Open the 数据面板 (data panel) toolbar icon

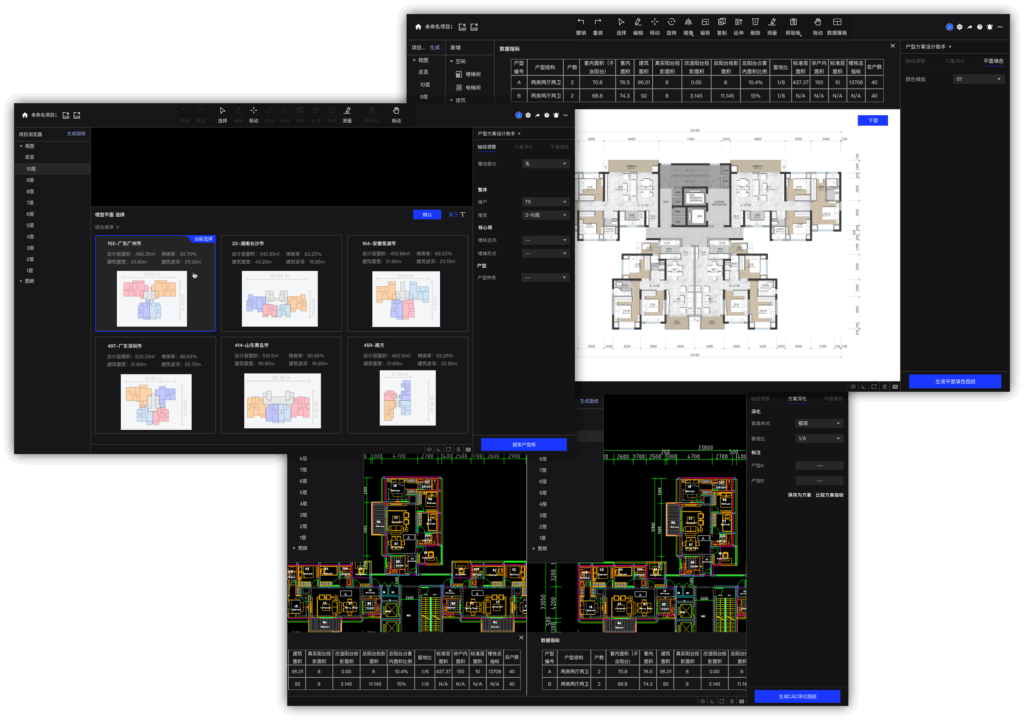coord(837,22)
